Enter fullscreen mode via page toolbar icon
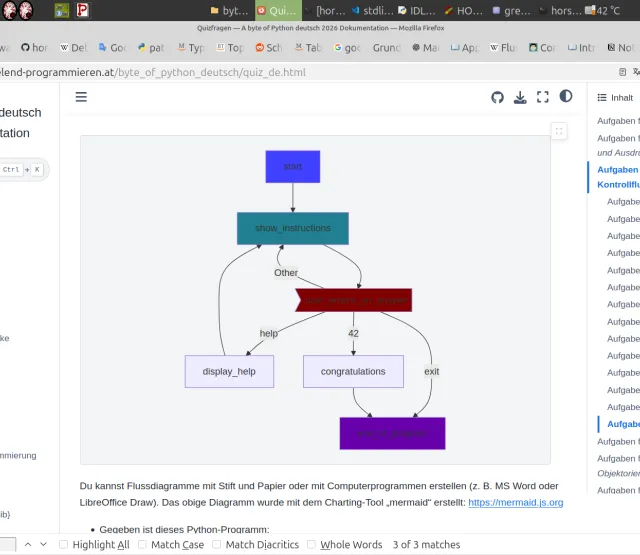 [542, 97]
